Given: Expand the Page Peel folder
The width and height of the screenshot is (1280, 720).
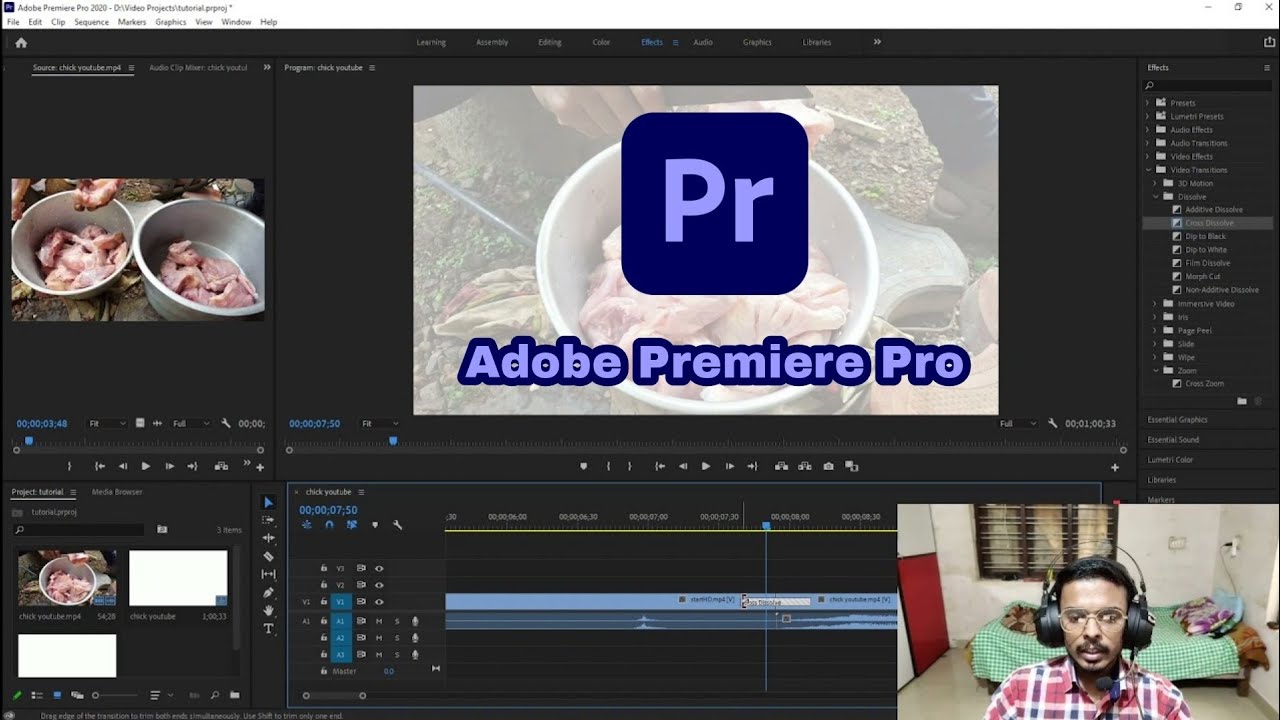Looking at the screenshot, I should point(1155,330).
